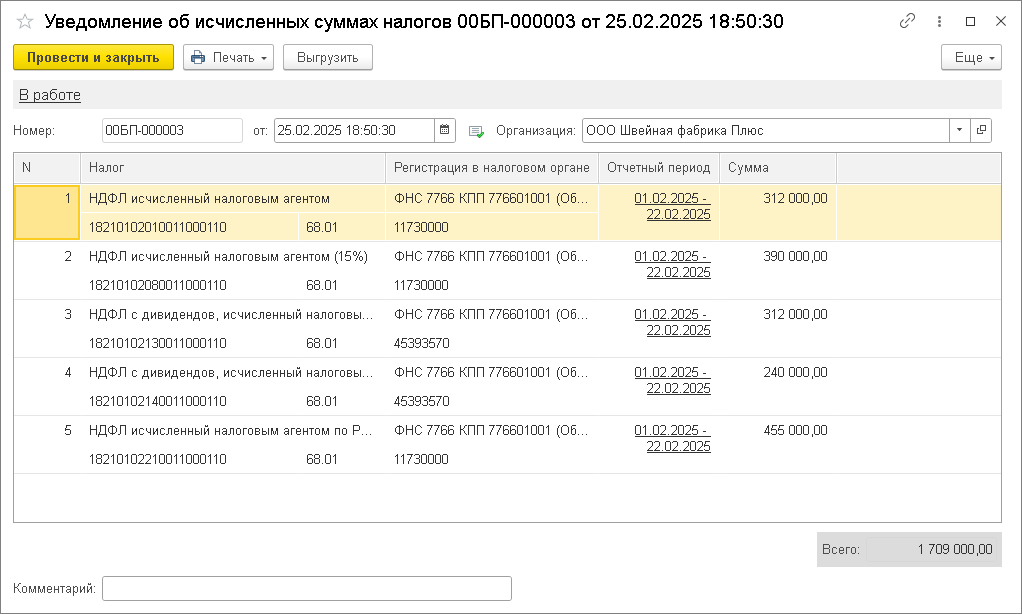Open the В работе status link
Image resolution: width=1022 pixels, height=614 pixels.
click(50, 95)
